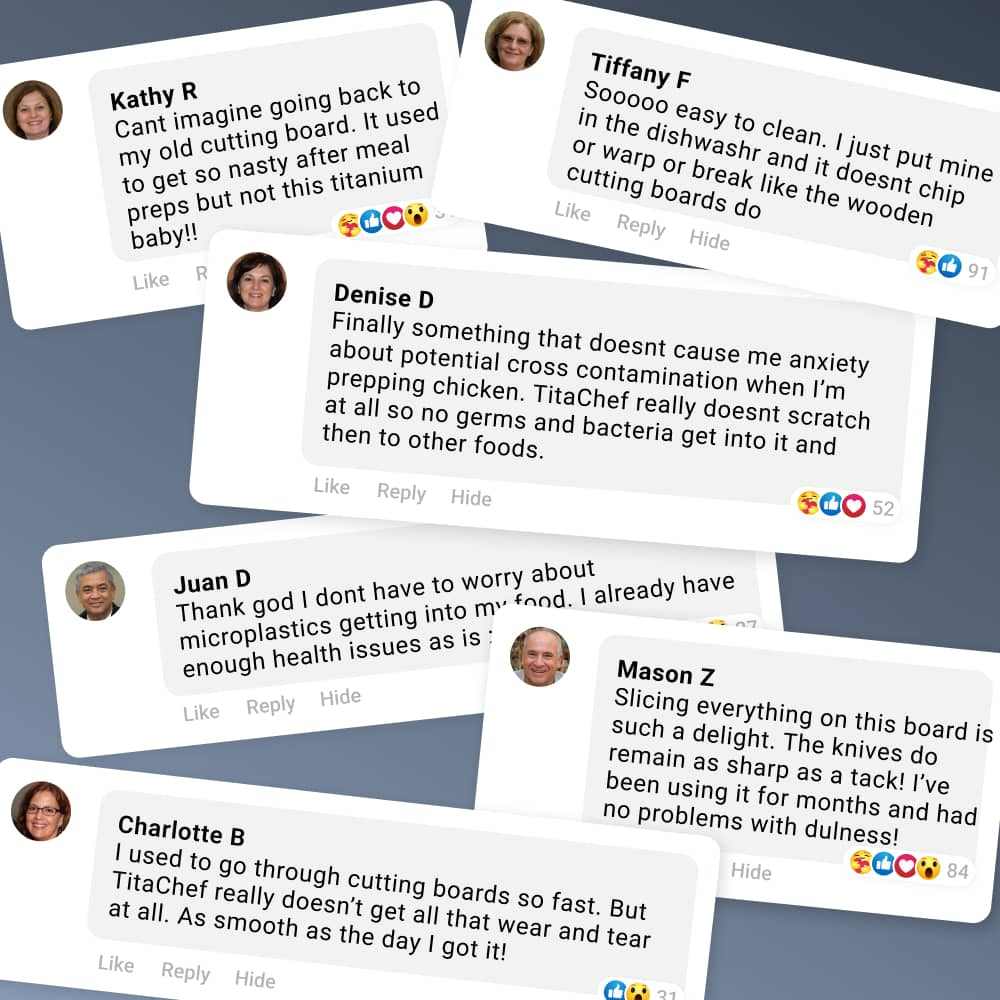Click the thumbs-up reaction on Tiffany F's comment

tap(950, 265)
